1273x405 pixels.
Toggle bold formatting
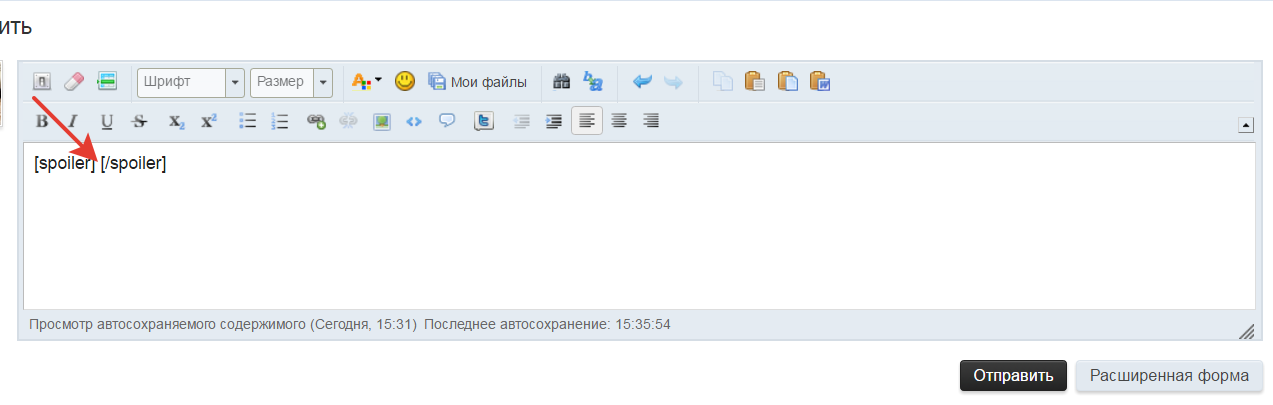pyautogui.click(x=42, y=121)
